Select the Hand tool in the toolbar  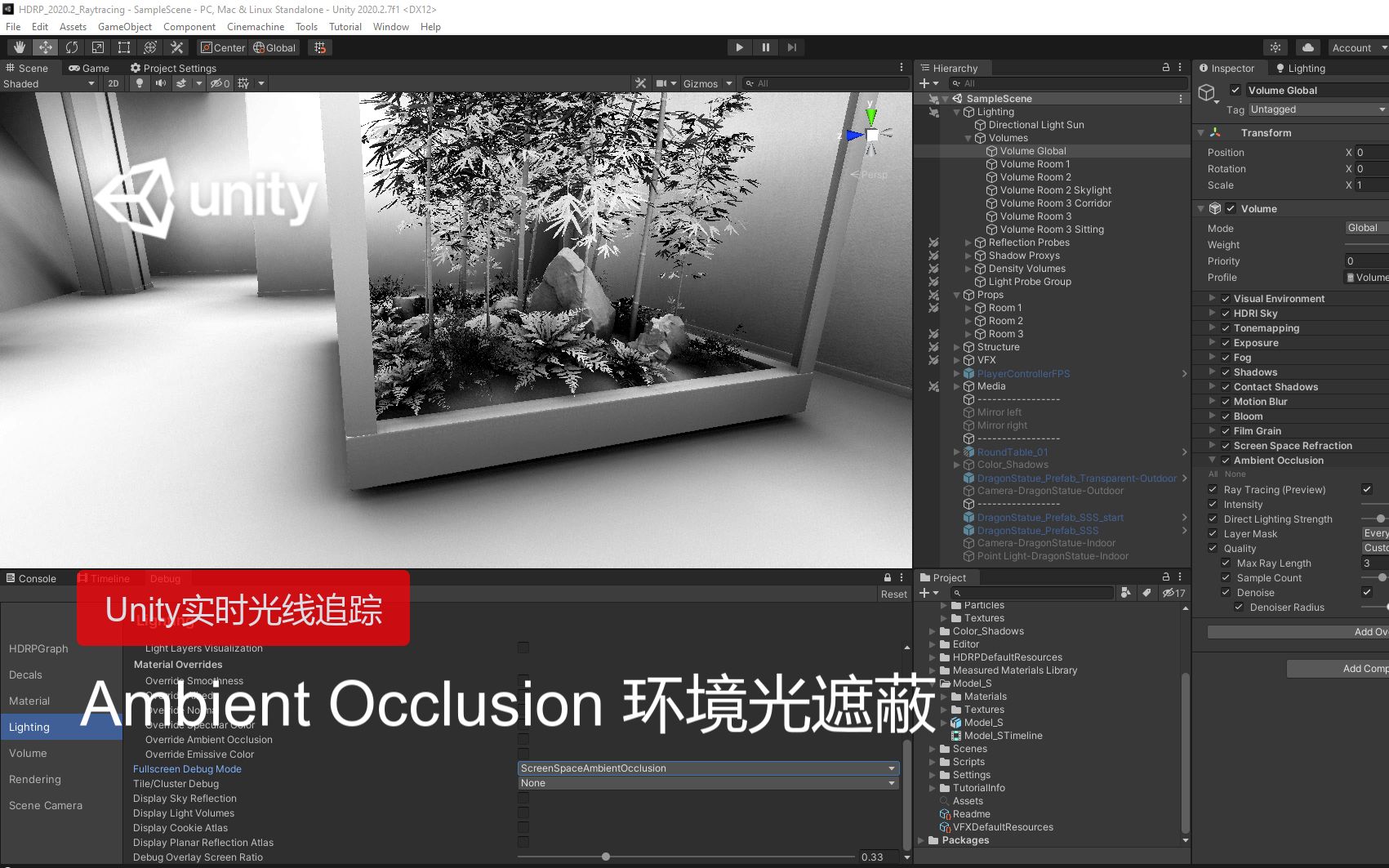click(18, 47)
